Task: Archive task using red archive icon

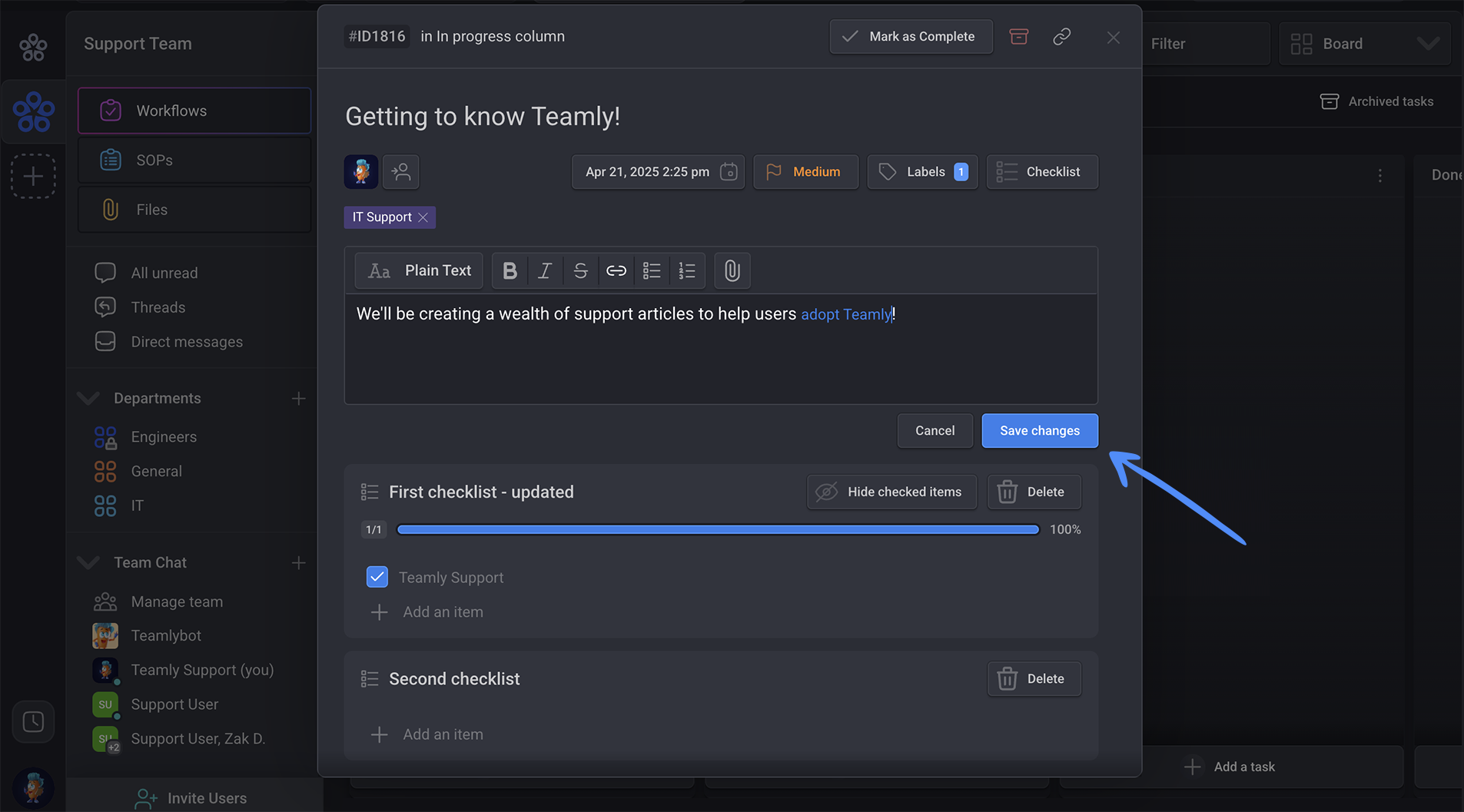Action: [1018, 36]
